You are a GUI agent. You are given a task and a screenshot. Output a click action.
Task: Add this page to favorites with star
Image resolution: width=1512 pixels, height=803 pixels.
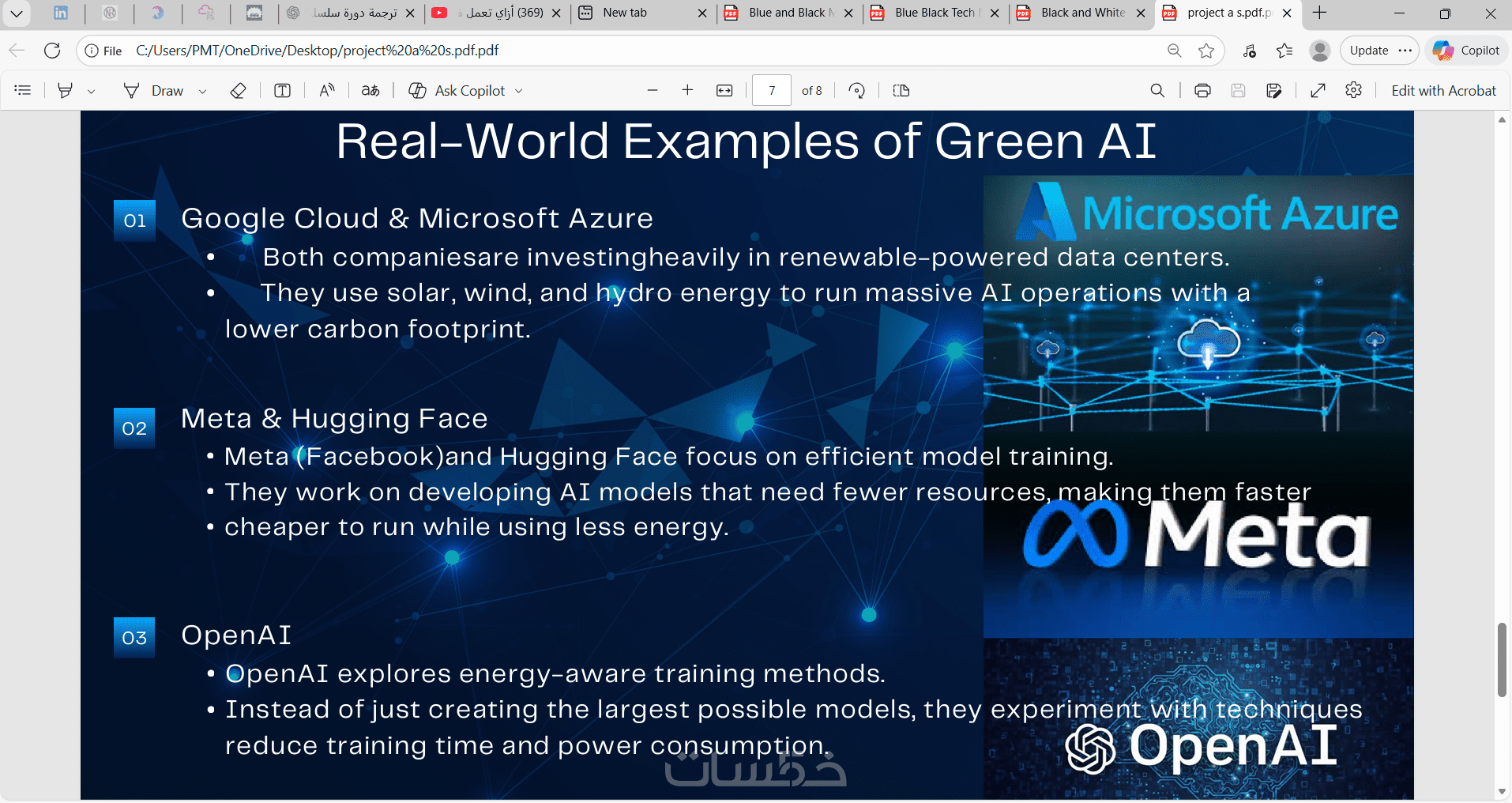click(x=1206, y=51)
